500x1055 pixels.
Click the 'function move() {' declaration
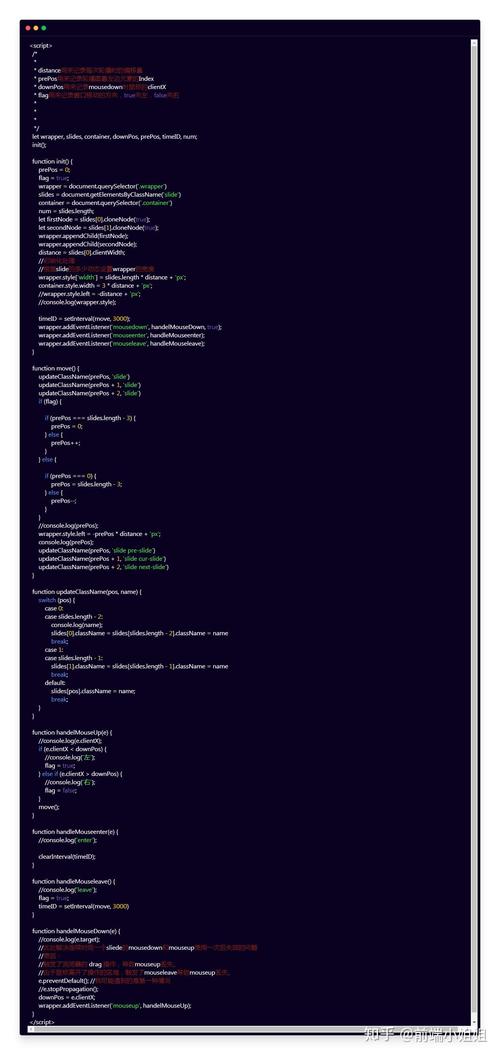(56, 368)
